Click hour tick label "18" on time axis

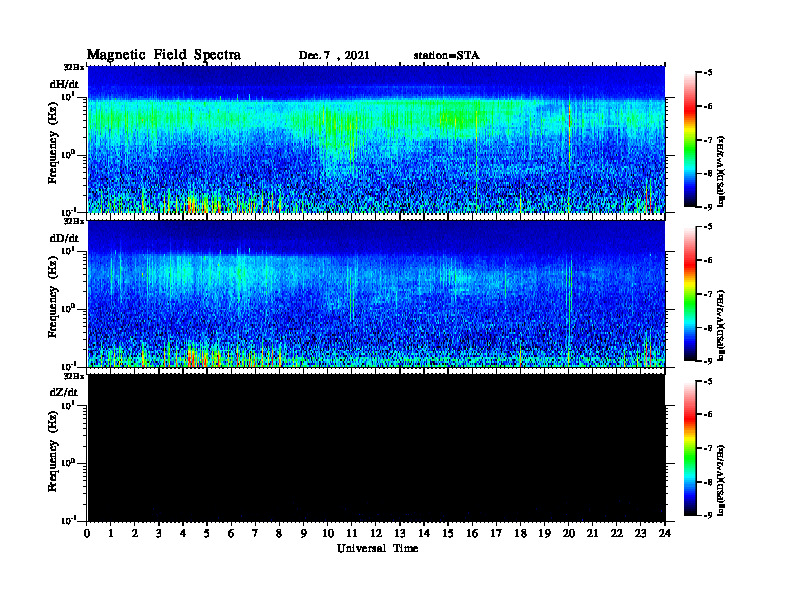(520, 533)
